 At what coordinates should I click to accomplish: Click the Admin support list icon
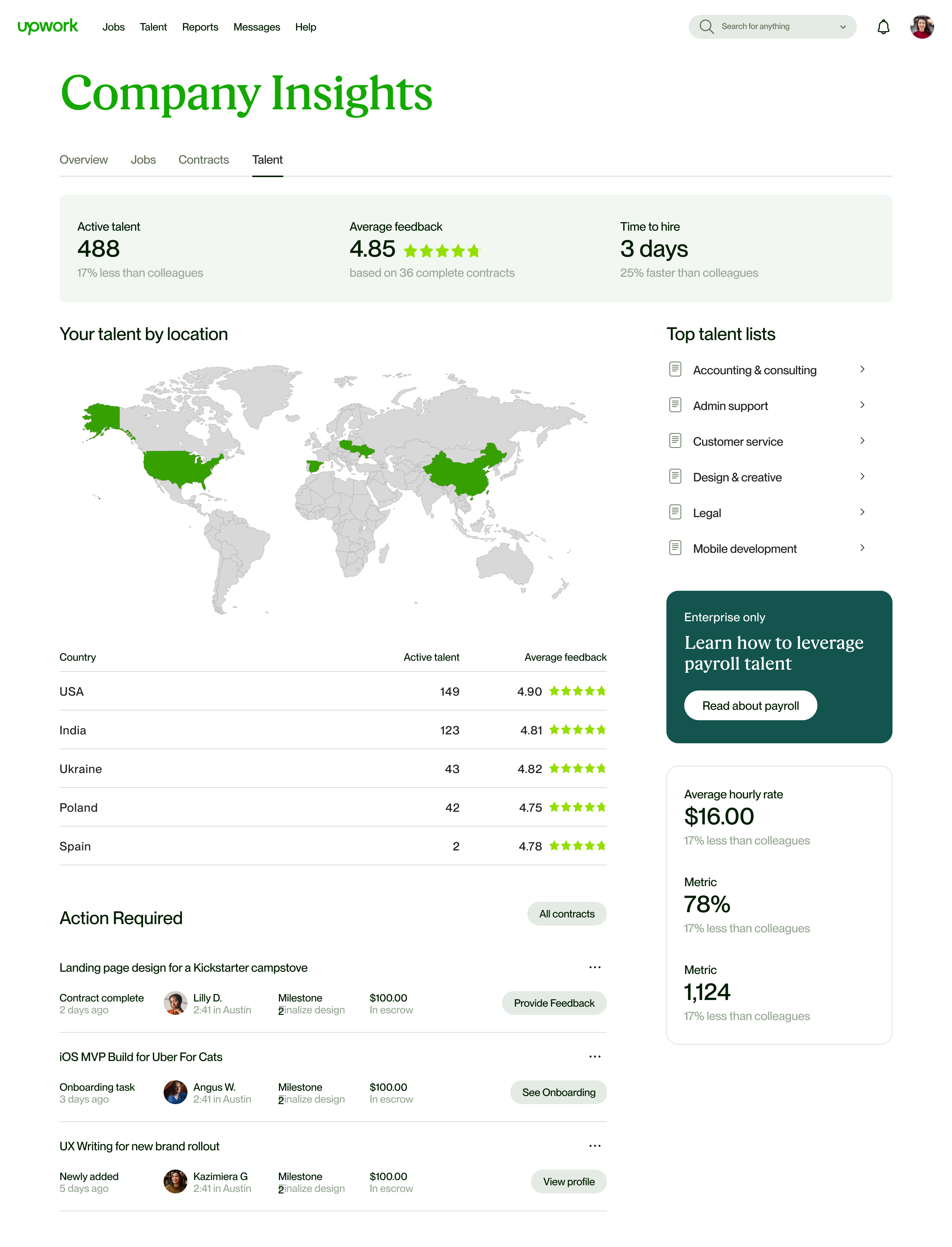[675, 405]
